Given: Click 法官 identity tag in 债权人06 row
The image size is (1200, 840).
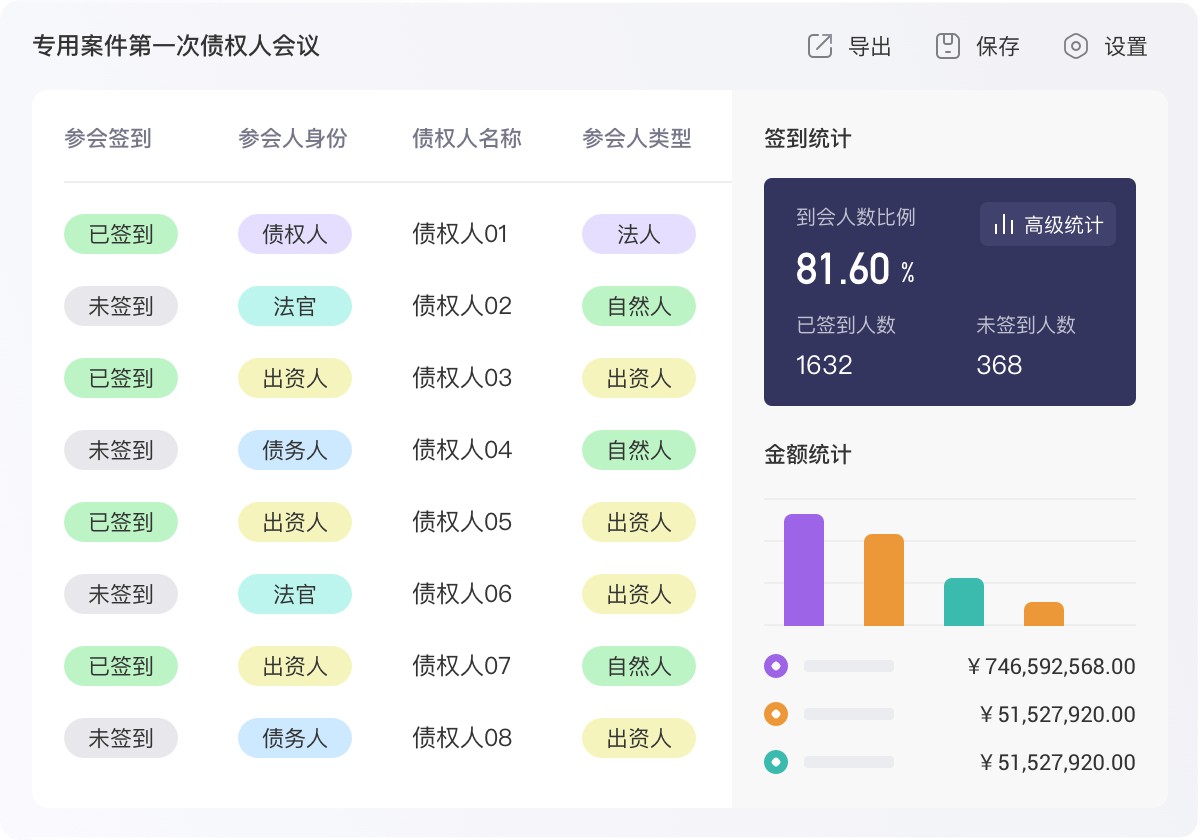Looking at the screenshot, I should 295,594.
